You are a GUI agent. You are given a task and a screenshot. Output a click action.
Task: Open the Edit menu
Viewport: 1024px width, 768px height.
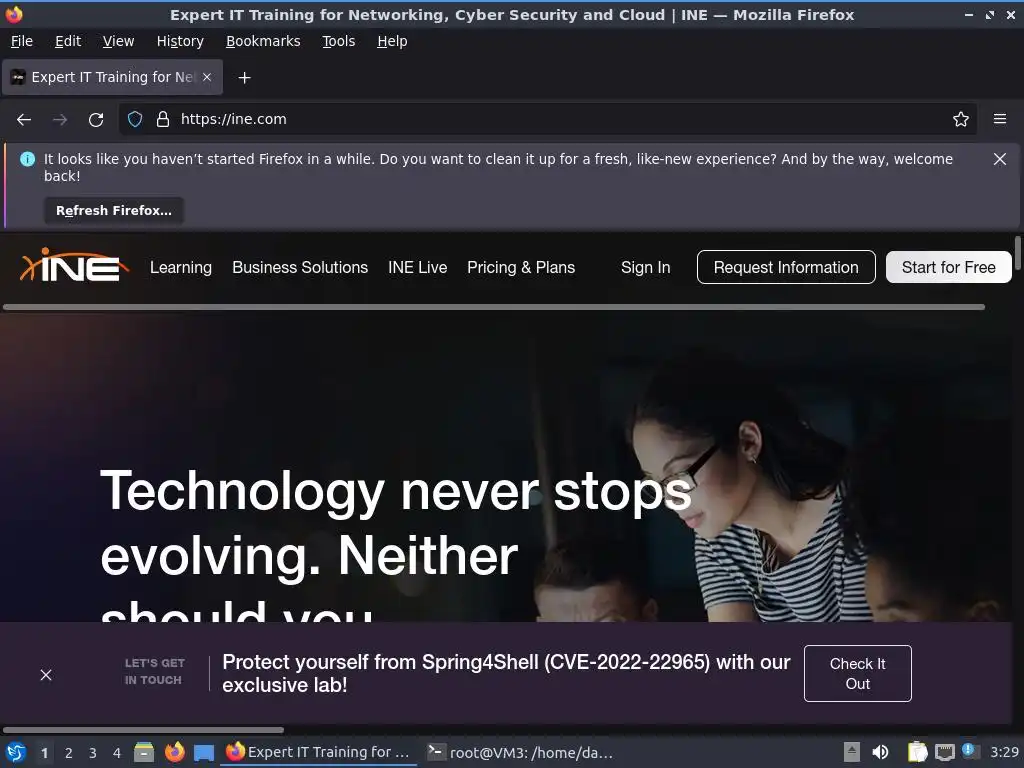[x=68, y=41]
